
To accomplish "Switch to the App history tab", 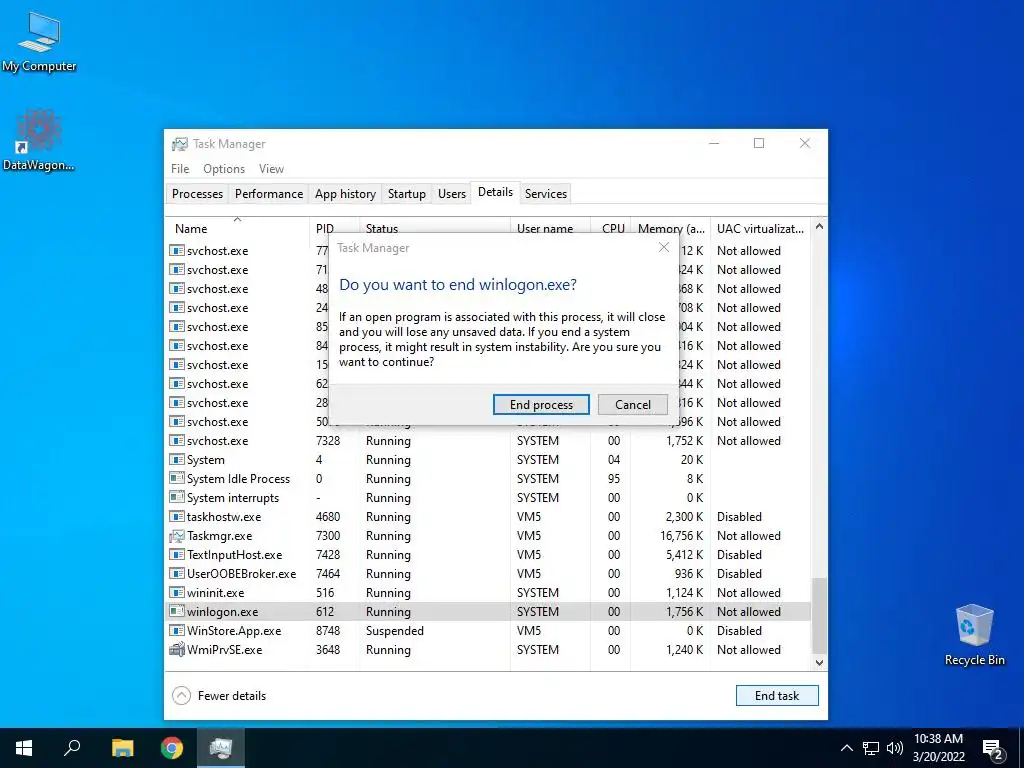I will point(345,194).
